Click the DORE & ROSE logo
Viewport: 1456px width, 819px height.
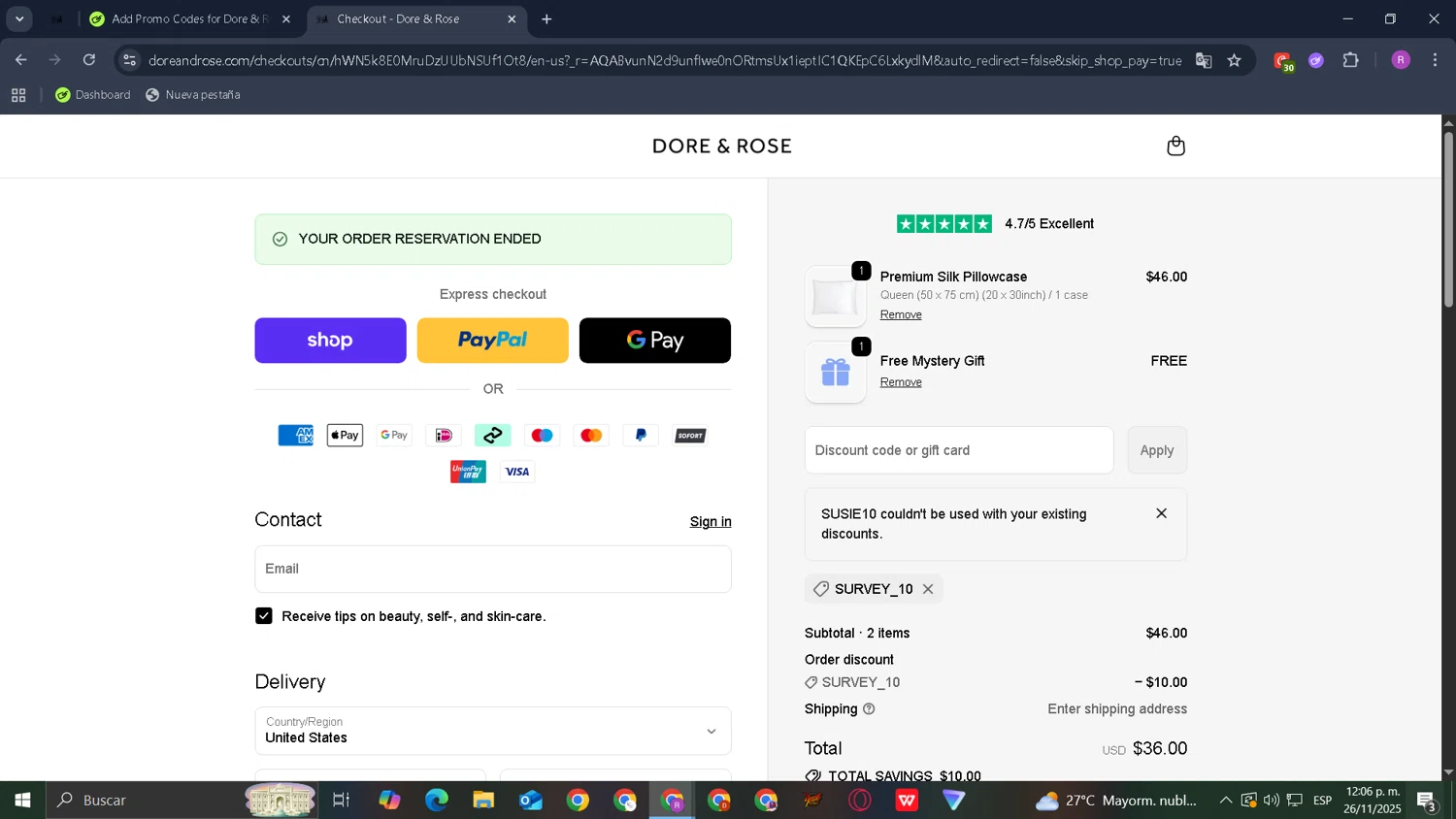point(722,147)
